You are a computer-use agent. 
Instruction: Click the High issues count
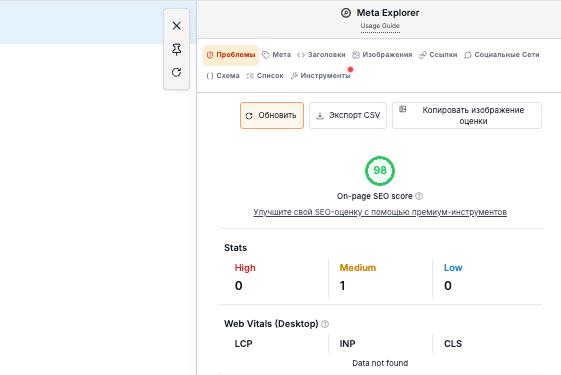pyautogui.click(x=239, y=286)
